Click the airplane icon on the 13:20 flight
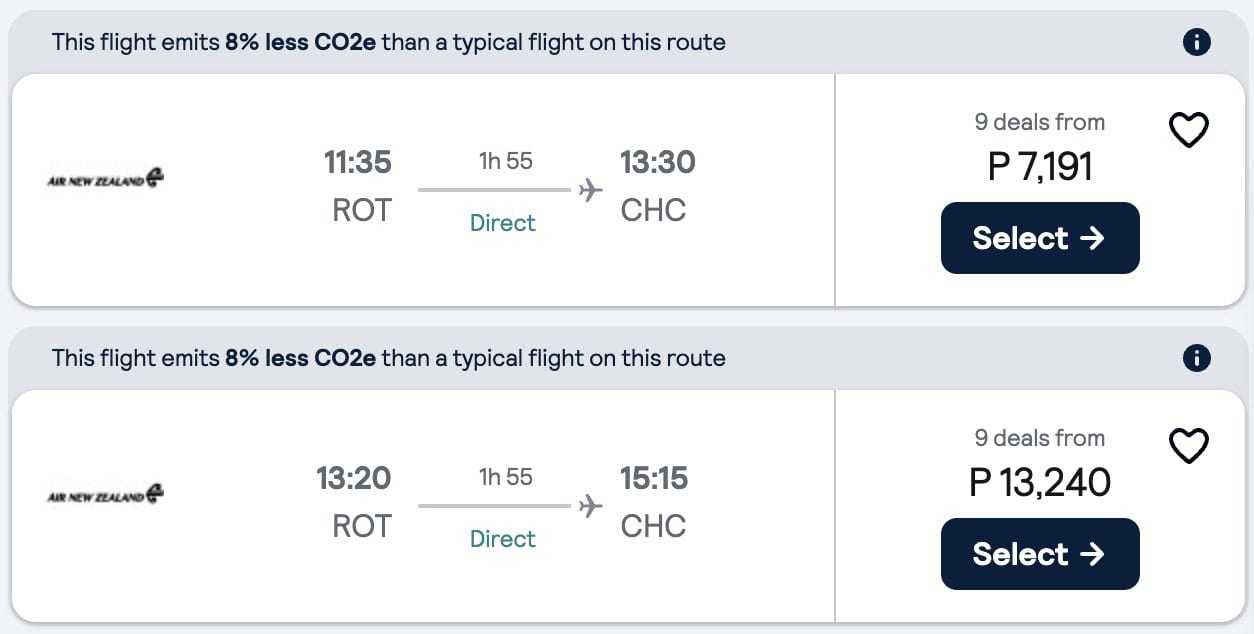Viewport: 1254px width, 634px height. (591, 505)
